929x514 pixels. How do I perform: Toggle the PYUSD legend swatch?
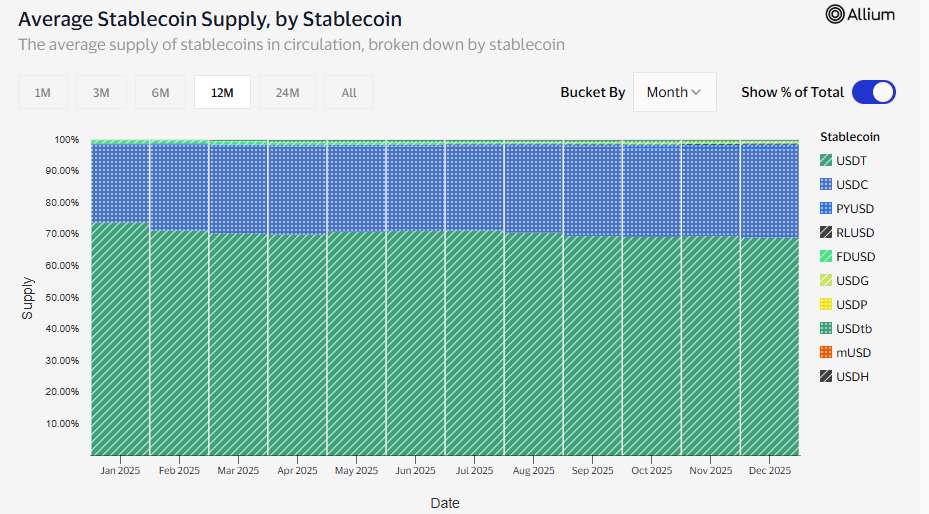(x=826, y=209)
